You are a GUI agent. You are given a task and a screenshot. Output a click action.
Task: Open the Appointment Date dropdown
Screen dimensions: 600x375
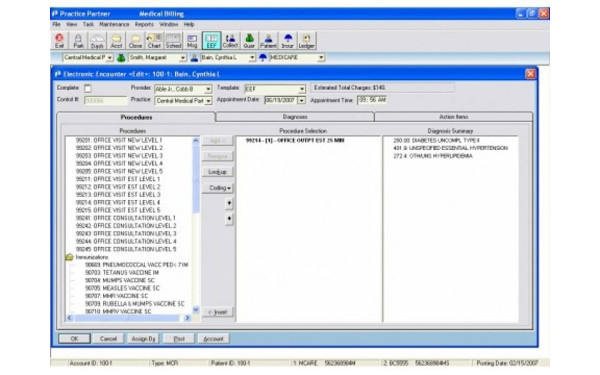pyautogui.click(x=302, y=100)
